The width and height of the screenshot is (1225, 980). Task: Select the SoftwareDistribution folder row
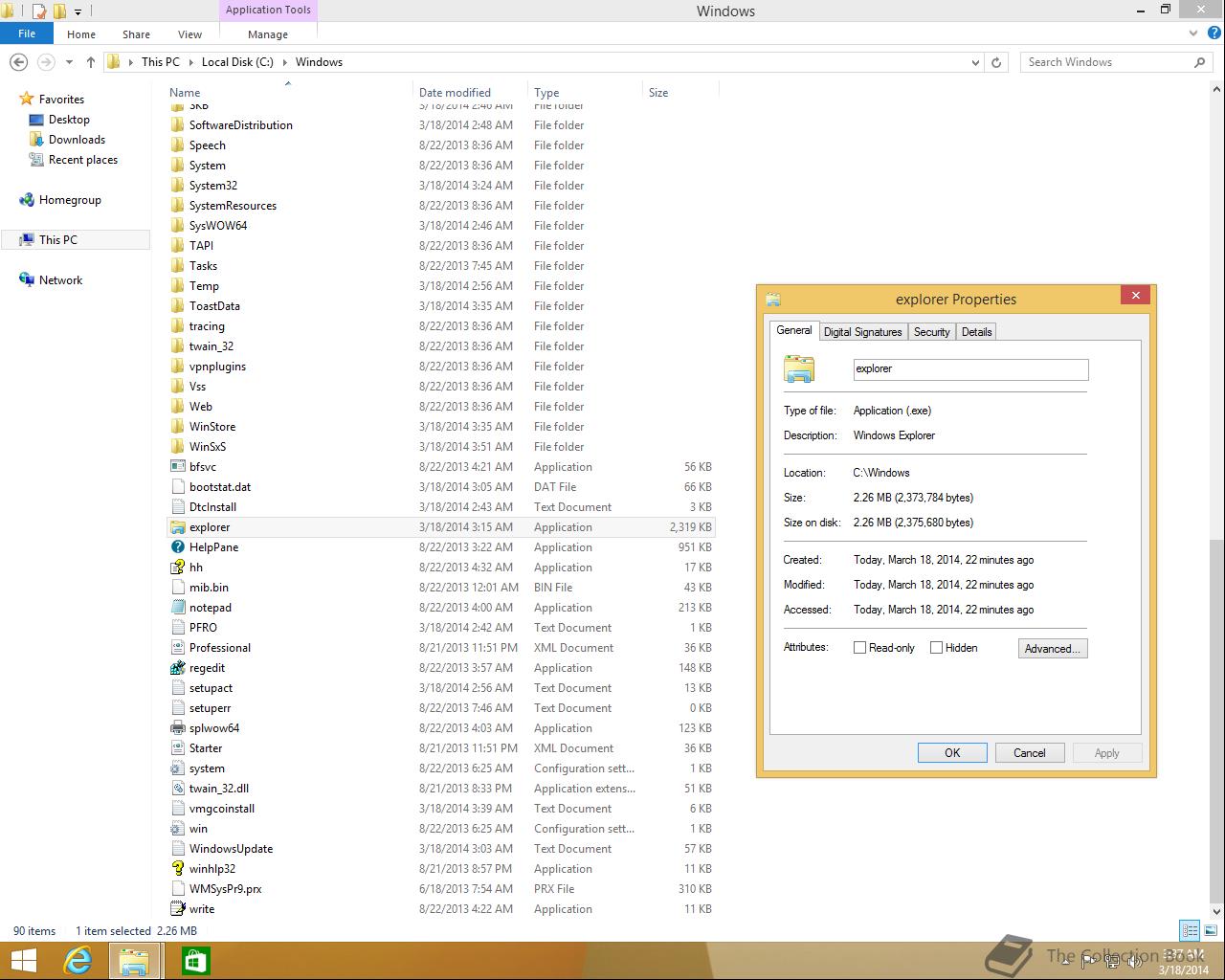point(441,125)
